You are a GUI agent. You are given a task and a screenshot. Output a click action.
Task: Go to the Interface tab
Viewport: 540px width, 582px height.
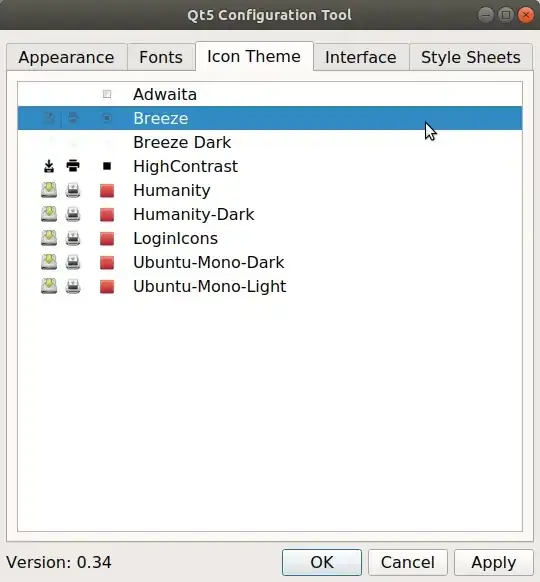[361, 57]
